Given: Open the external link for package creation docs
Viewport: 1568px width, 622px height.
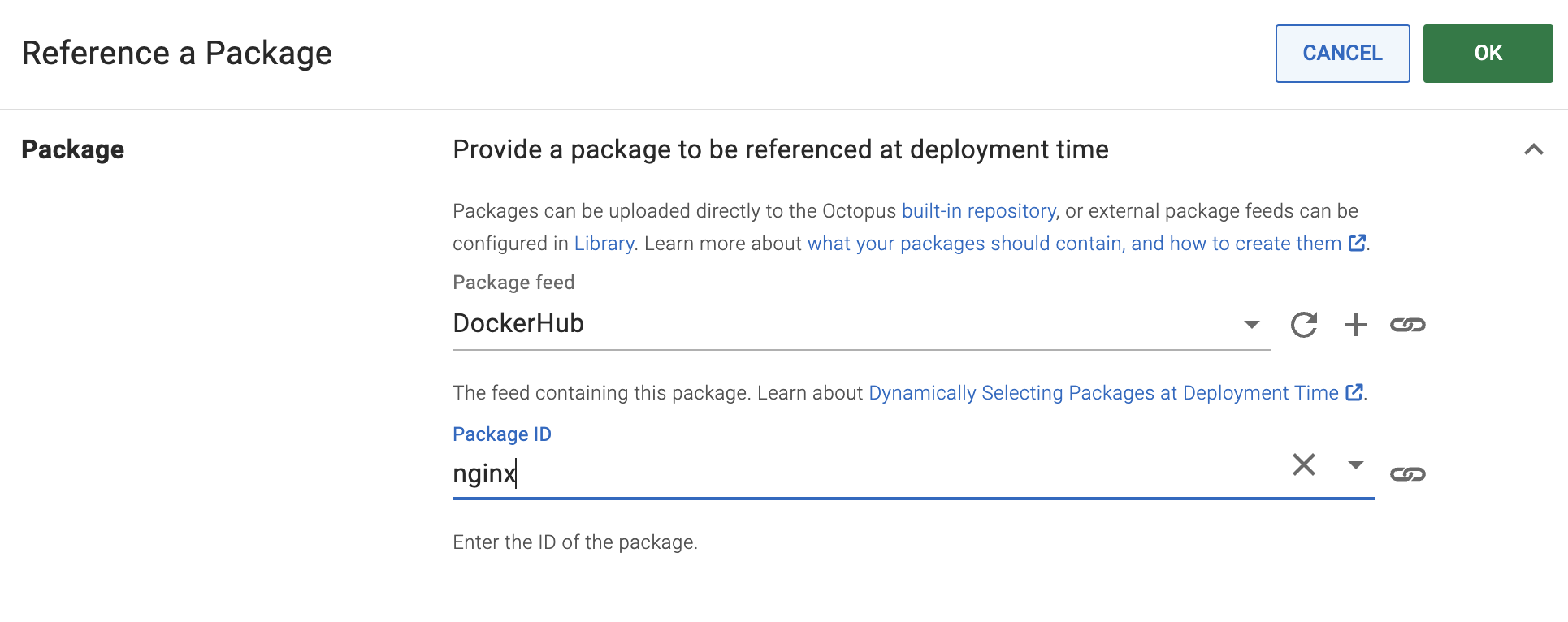Looking at the screenshot, I should pos(1355,243).
